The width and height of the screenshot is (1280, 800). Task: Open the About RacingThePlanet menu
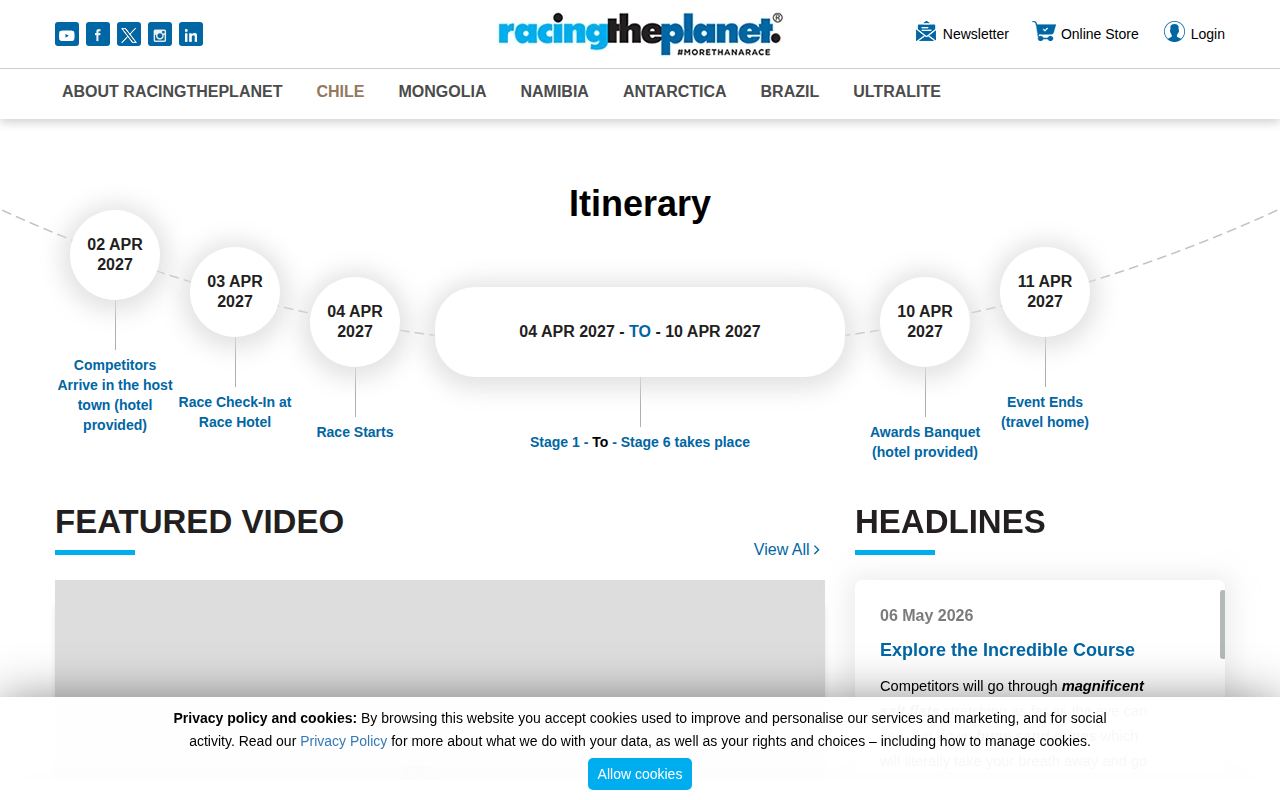pyautogui.click(x=172, y=91)
